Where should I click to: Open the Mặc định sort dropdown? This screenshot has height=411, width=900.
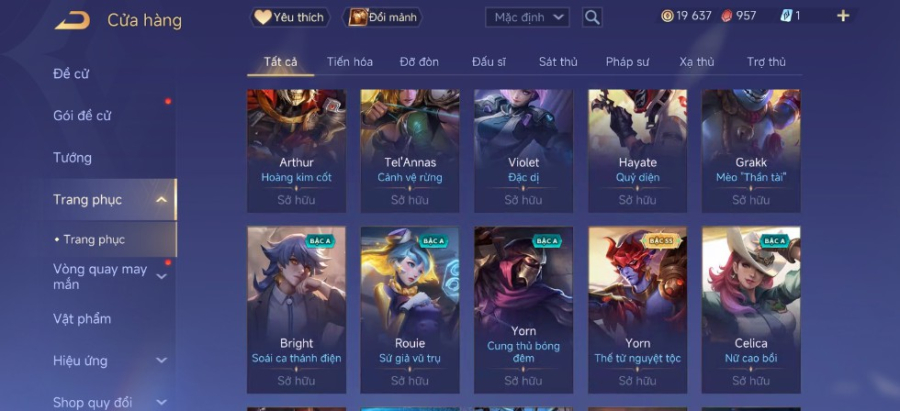point(527,17)
